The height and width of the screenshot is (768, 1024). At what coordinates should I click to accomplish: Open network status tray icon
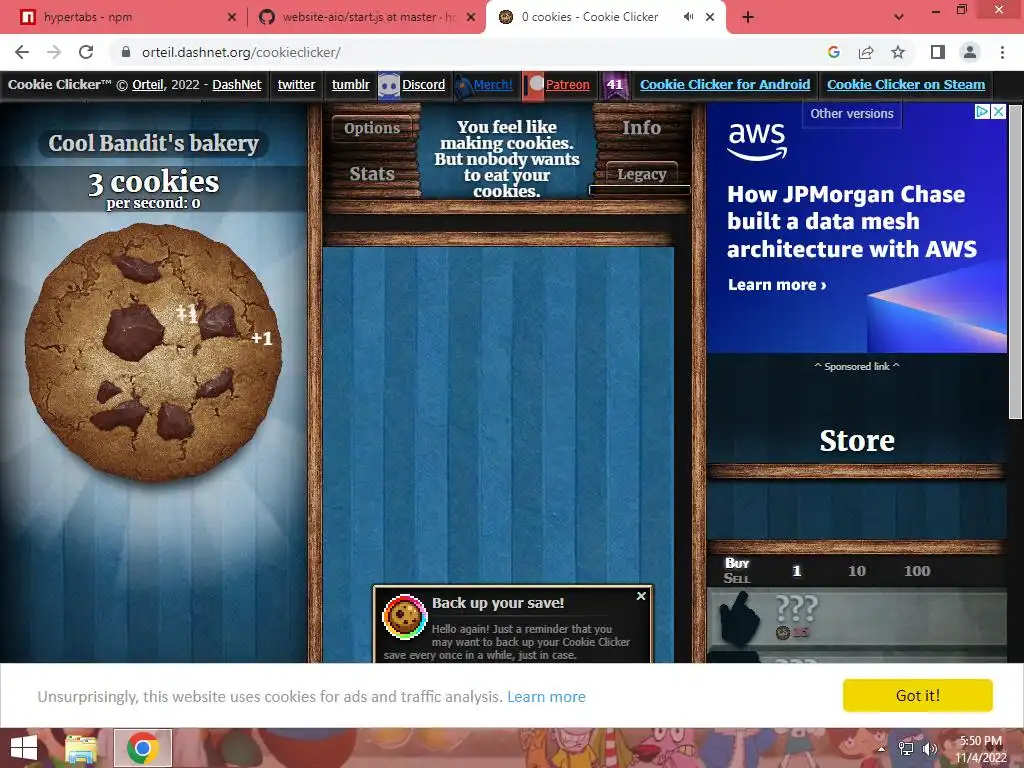[906, 749]
